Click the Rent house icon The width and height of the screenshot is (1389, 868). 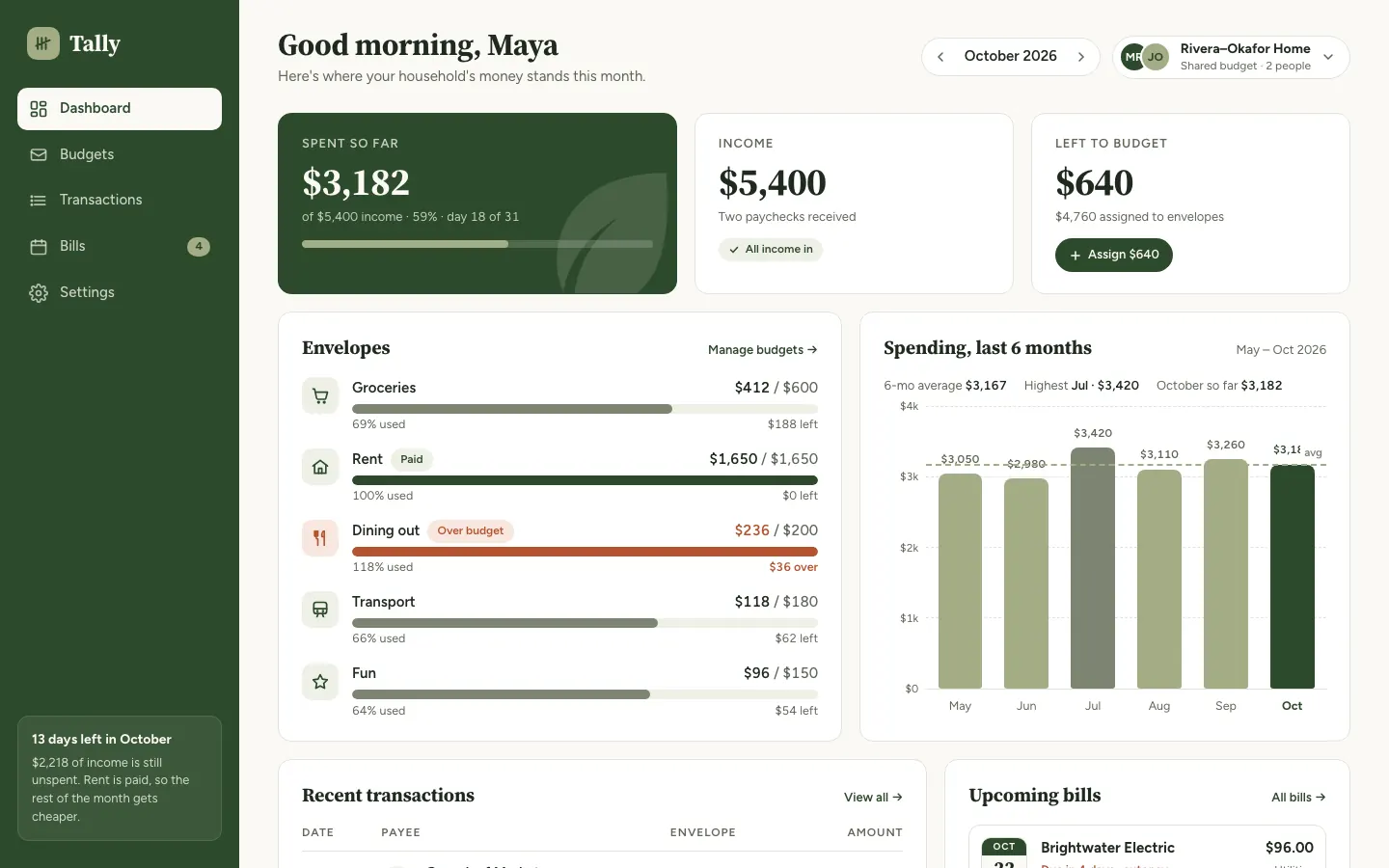(320, 467)
